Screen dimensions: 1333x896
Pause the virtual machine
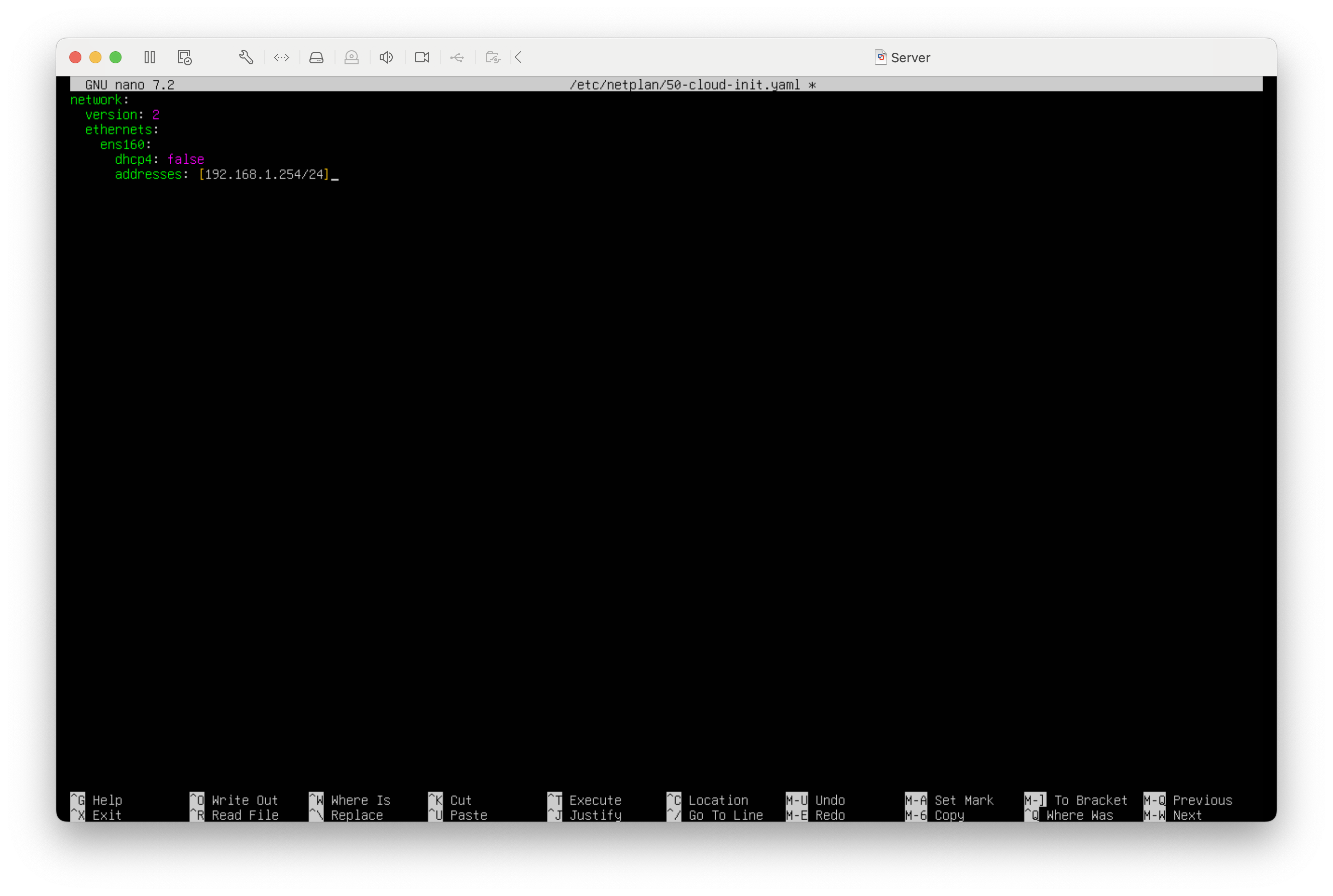tap(150, 57)
